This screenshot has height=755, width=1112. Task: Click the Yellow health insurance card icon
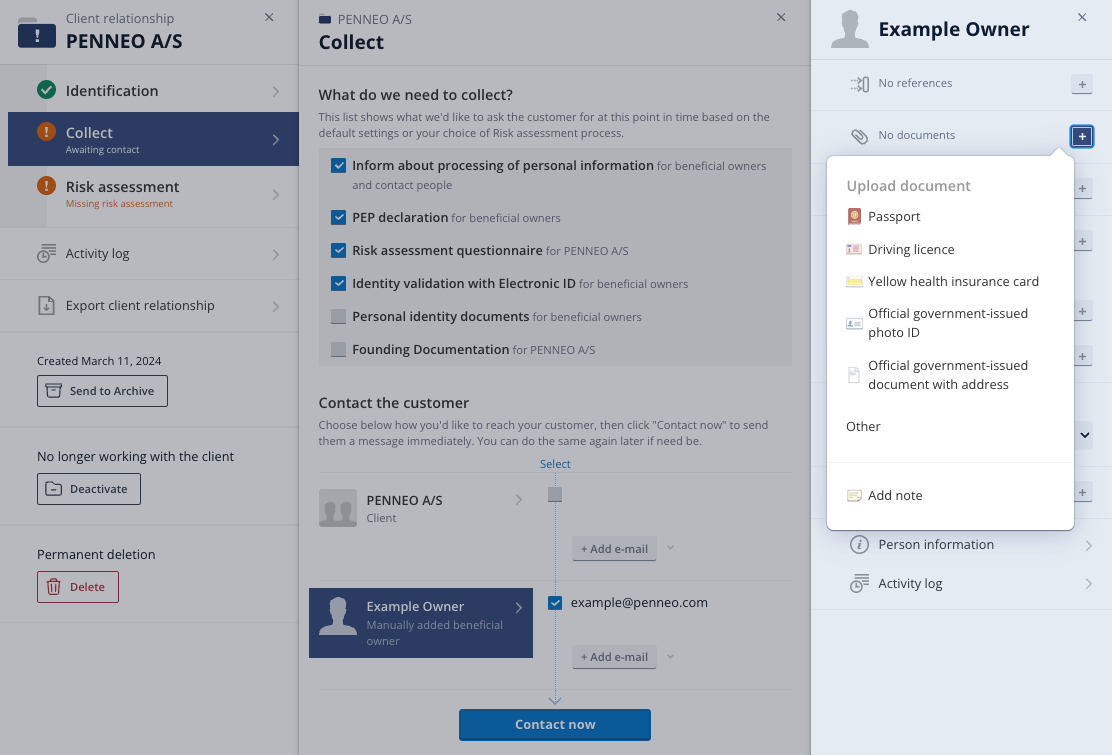click(854, 282)
